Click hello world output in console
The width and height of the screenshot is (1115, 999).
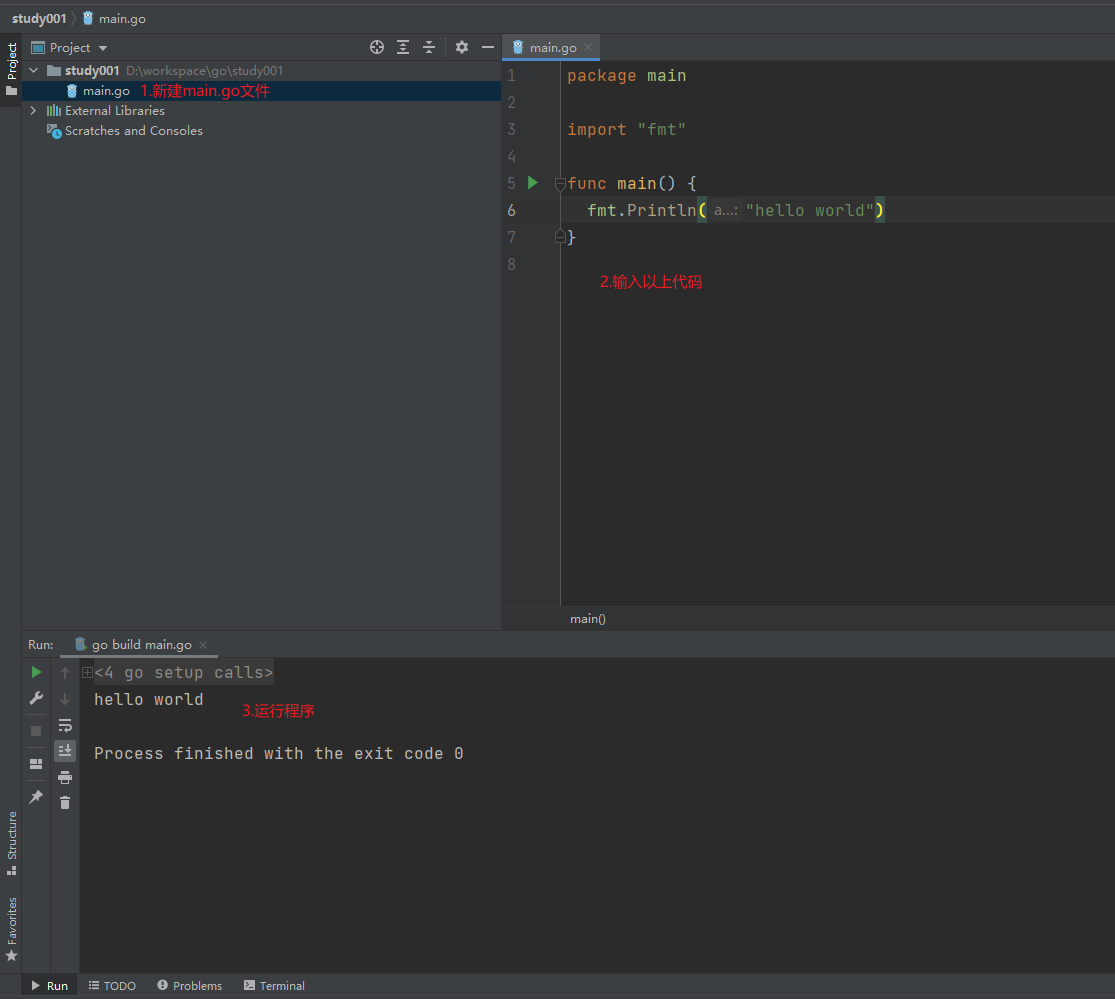coord(149,700)
